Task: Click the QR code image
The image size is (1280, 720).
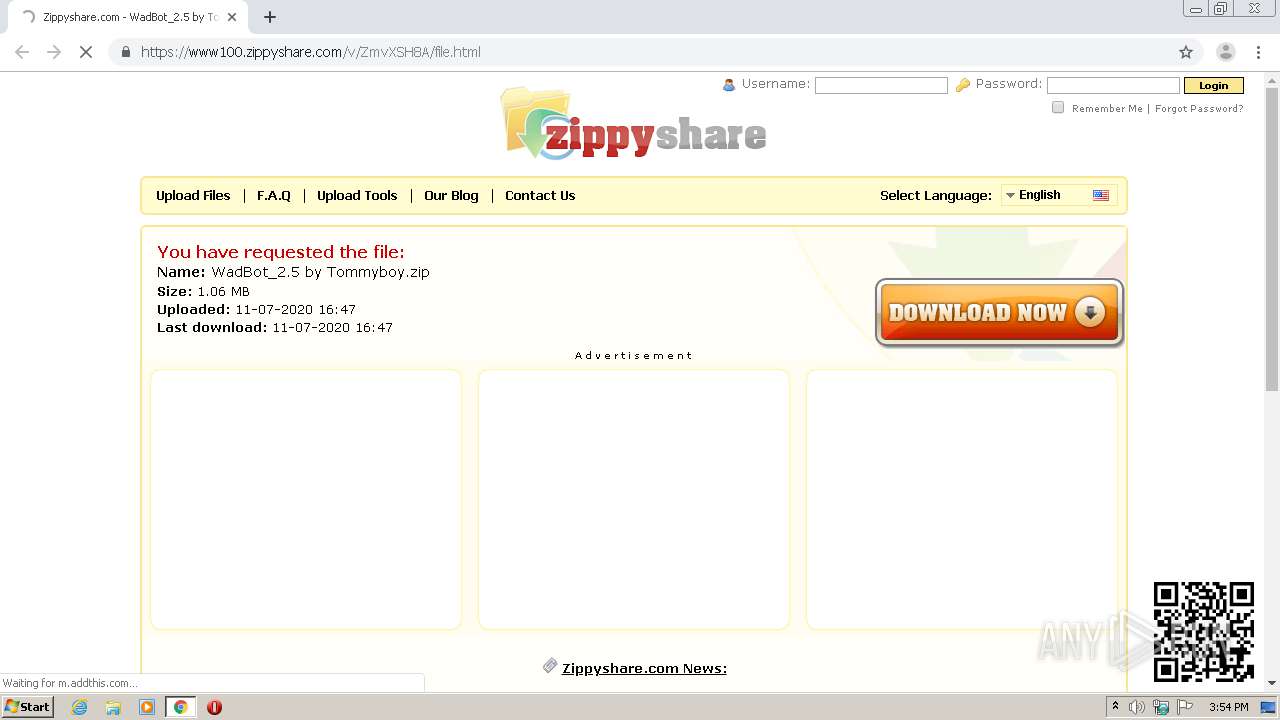Action: [x=1204, y=632]
